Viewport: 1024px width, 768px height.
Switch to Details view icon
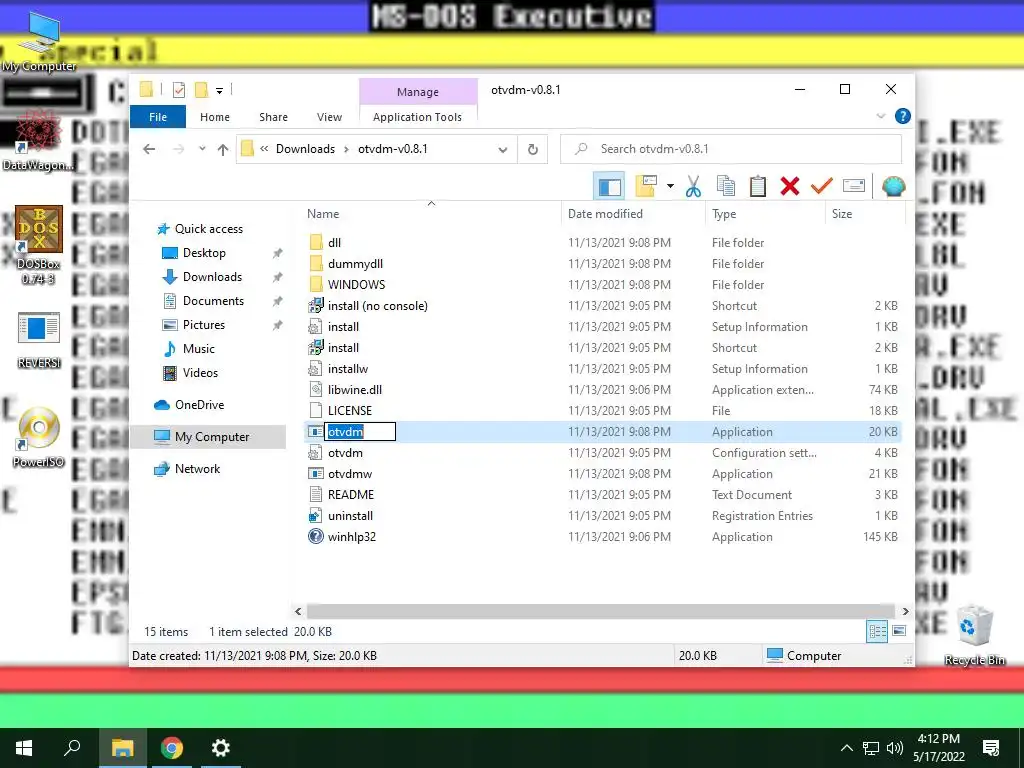coord(877,631)
